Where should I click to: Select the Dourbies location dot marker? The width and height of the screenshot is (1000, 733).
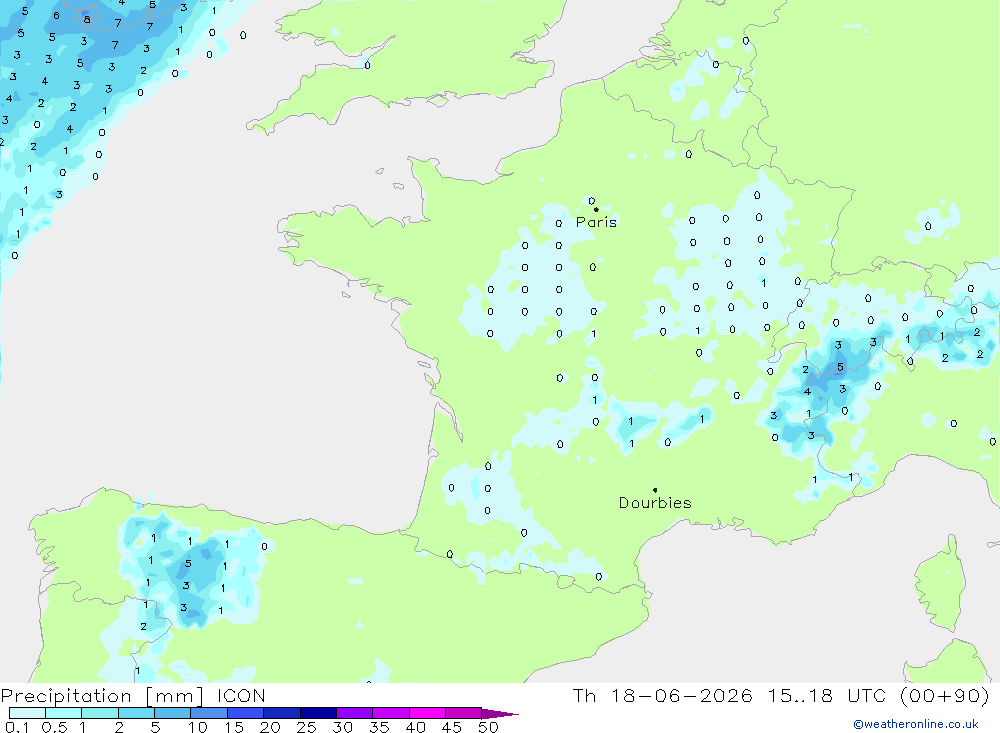coord(655,490)
